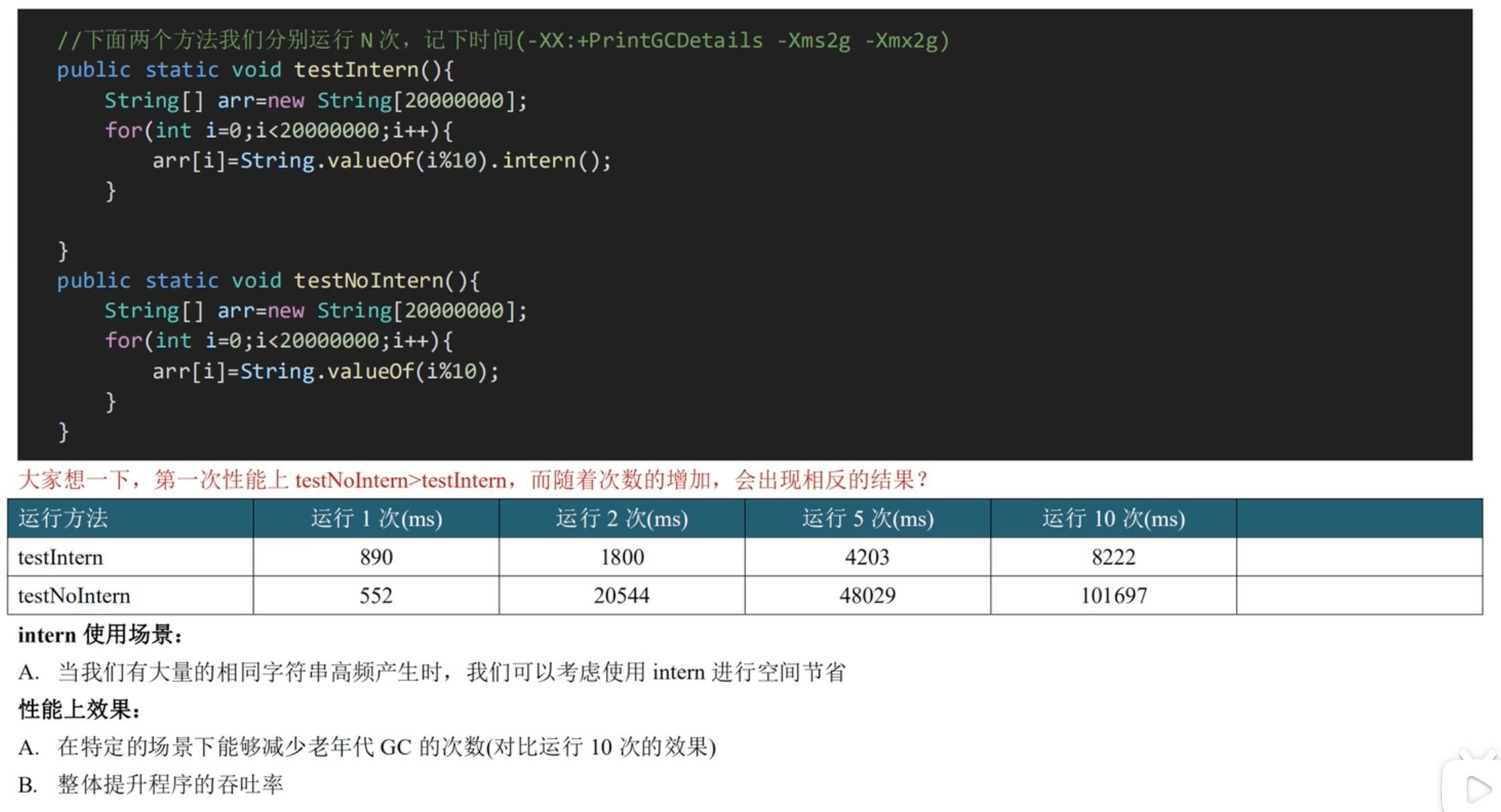Click the for loop line in testNoIntern
Image resolution: width=1501 pixels, height=812 pixels.
(279, 341)
